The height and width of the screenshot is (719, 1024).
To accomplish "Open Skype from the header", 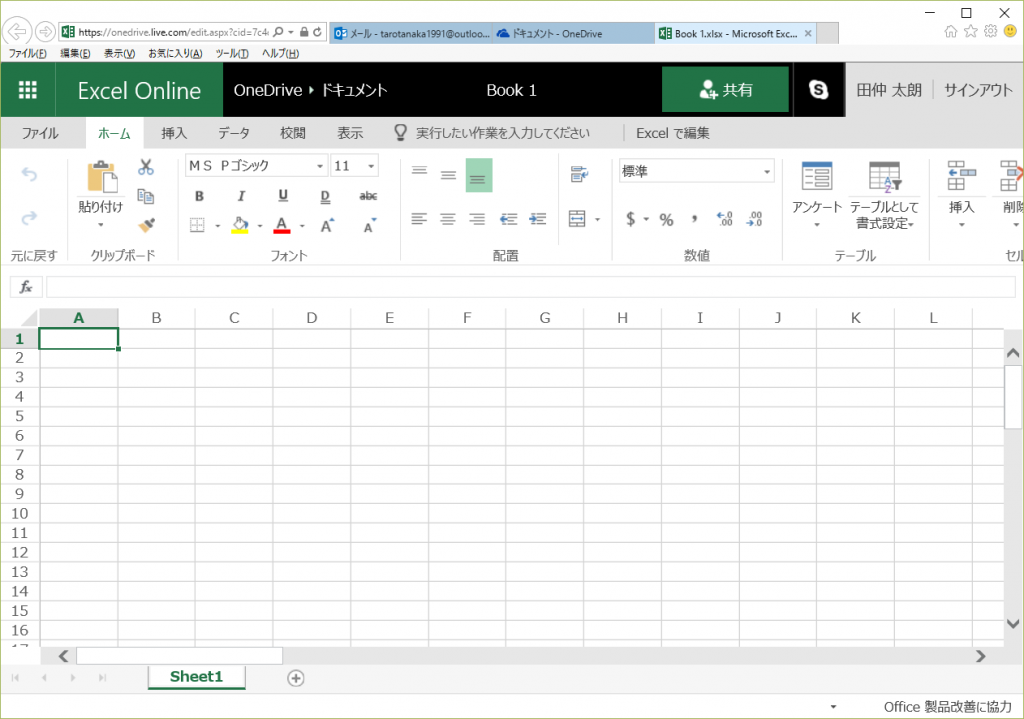I will tap(818, 89).
